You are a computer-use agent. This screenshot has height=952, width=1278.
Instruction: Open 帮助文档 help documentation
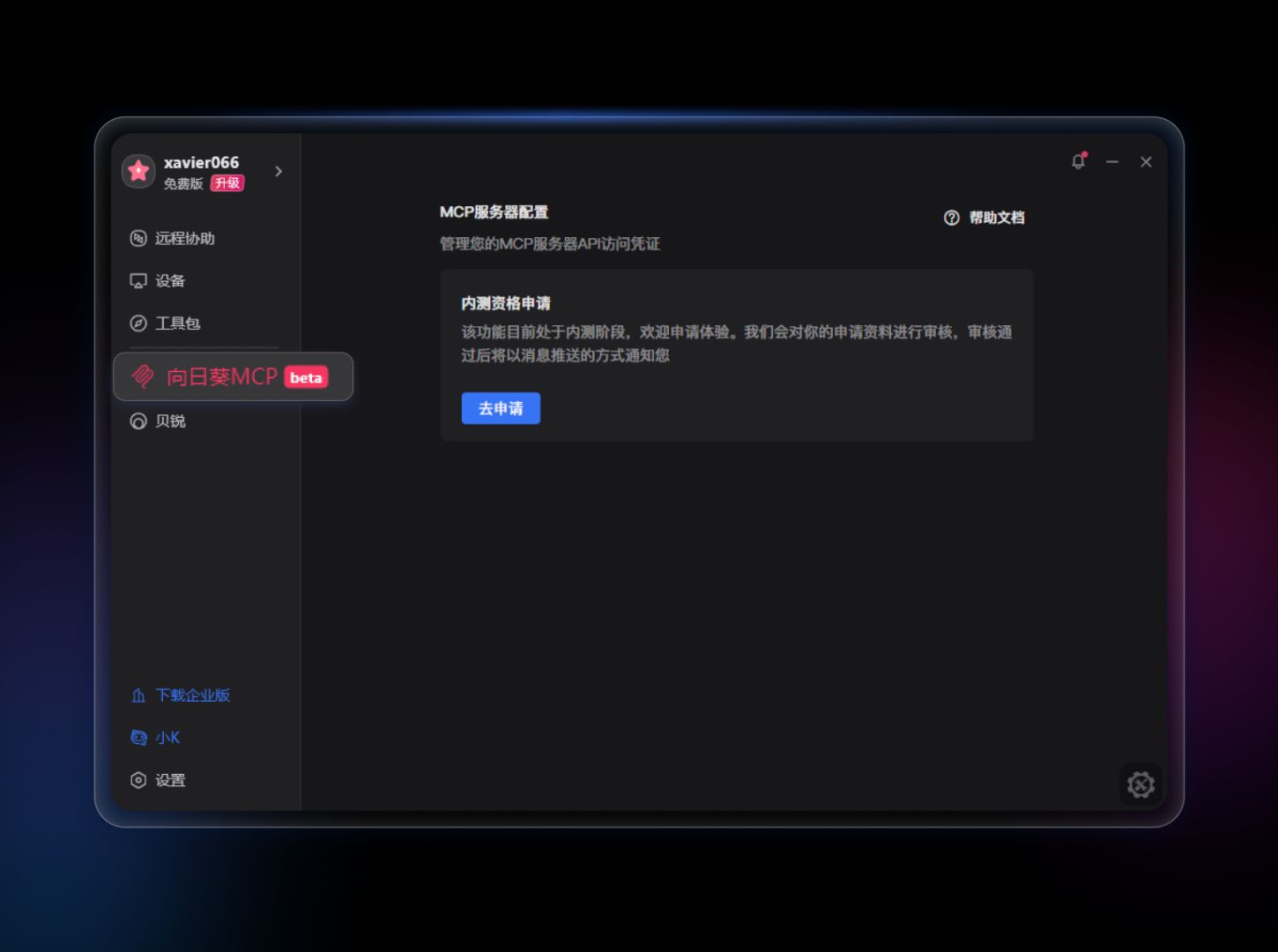pyautogui.click(x=985, y=218)
